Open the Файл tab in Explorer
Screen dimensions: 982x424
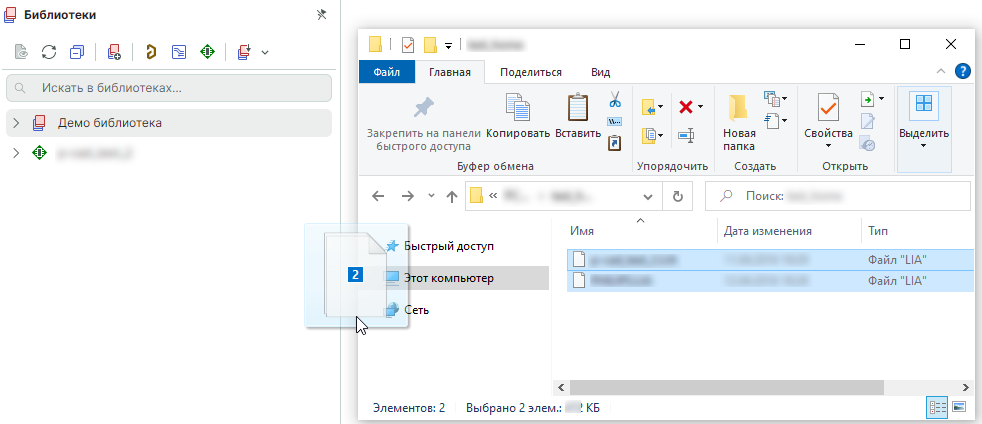[x=386, y=72]
